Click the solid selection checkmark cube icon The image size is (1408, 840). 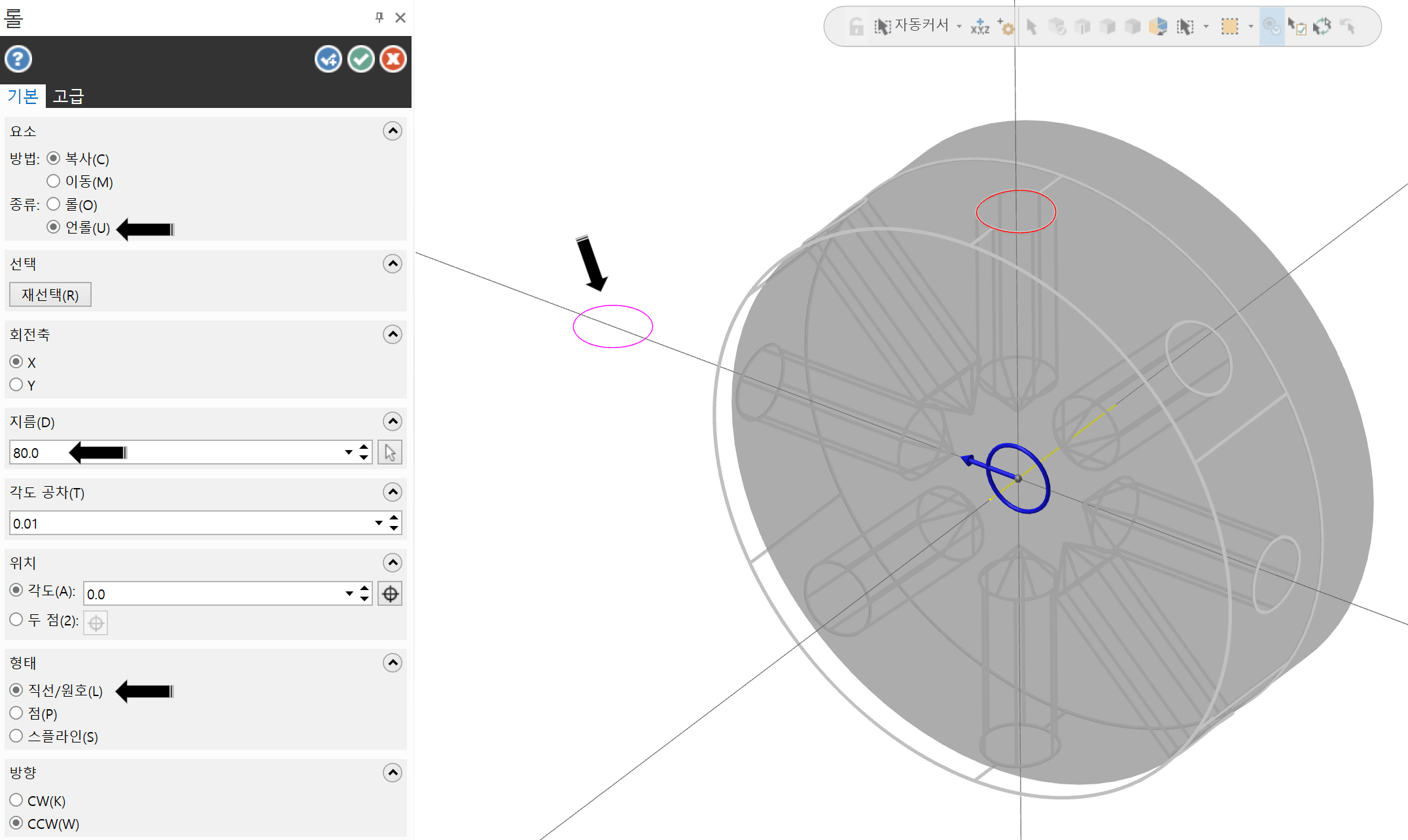pyautogui.click(x=1057, y=27)
